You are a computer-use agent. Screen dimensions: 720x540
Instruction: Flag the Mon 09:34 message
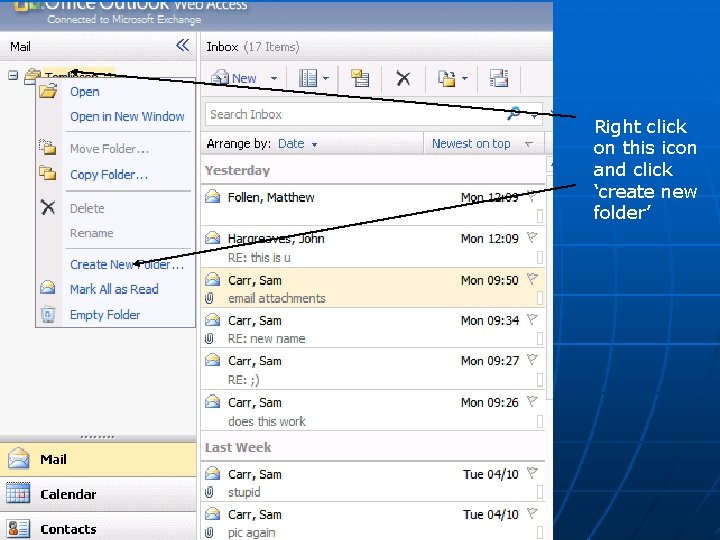[x=532, y=319]
